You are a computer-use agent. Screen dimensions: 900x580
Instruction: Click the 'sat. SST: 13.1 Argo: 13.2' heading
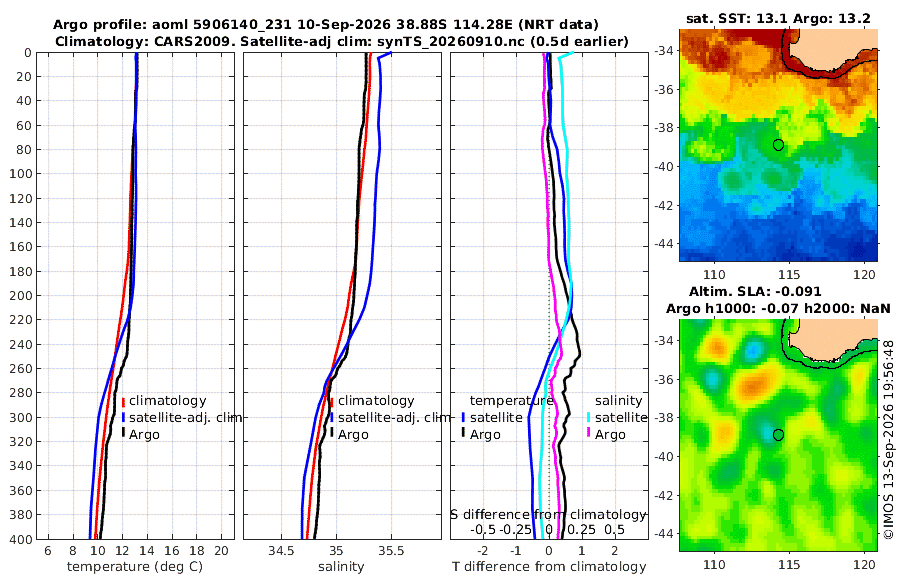pos(778,18)
